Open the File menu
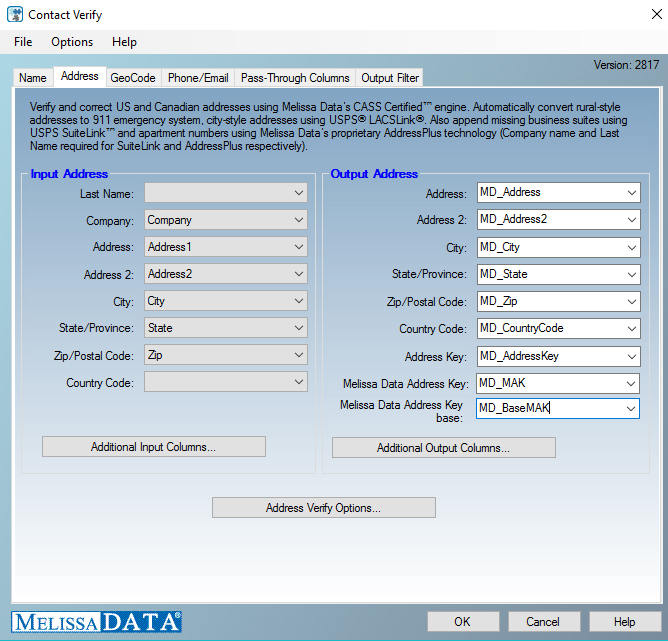Viewport: 668px width, 641px height. (23, 42)
